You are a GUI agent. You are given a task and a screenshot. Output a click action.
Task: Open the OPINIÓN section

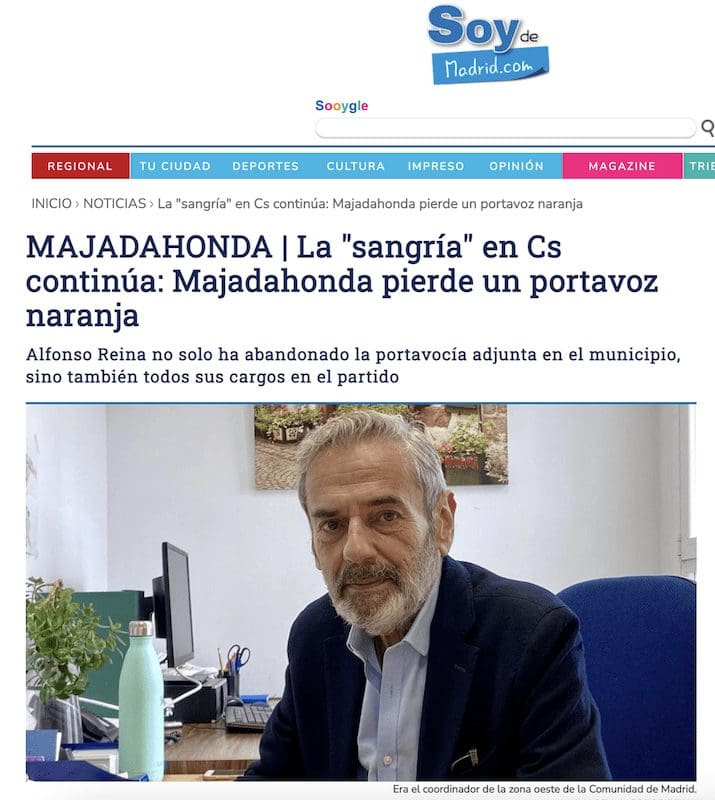(516, 166)
